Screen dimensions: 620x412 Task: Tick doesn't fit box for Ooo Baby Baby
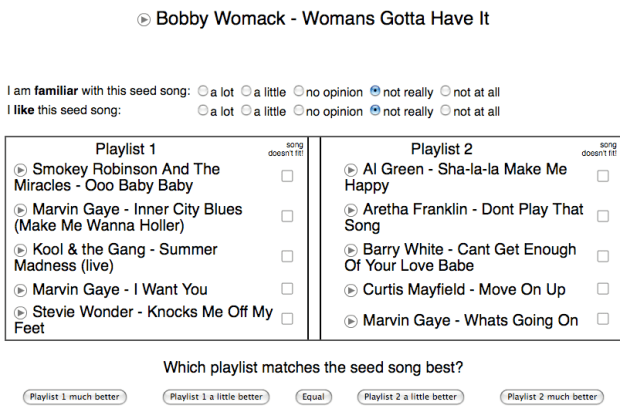[287, 176]
